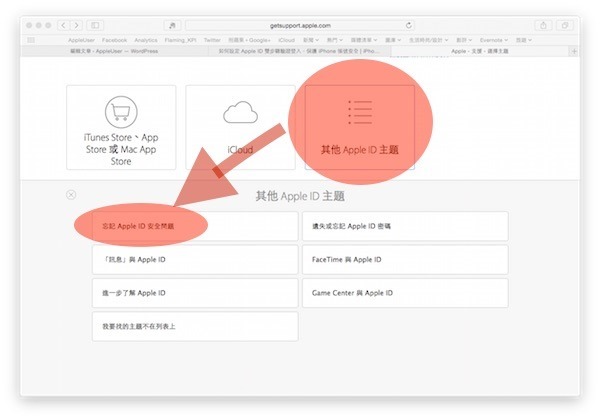The image size is (600, 420).
Task: Open the Facebook bookmark
Action: pyautogui.click(x=114, y=40)
